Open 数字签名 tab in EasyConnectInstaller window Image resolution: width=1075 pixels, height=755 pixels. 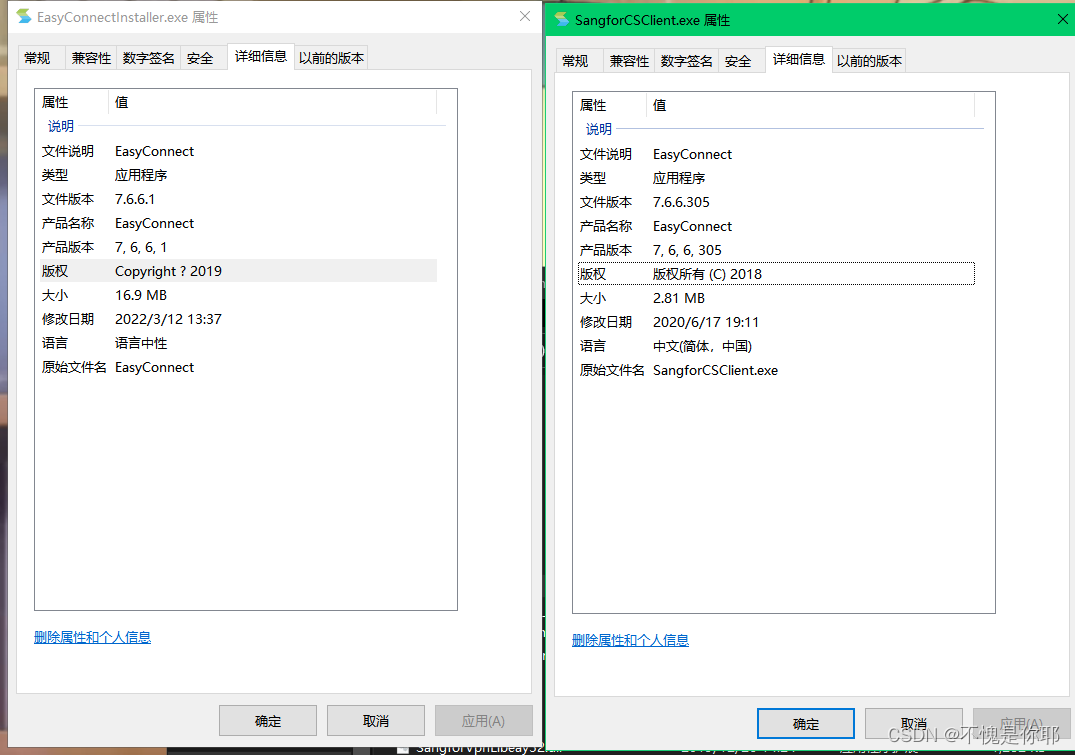[x=148, y=58]
